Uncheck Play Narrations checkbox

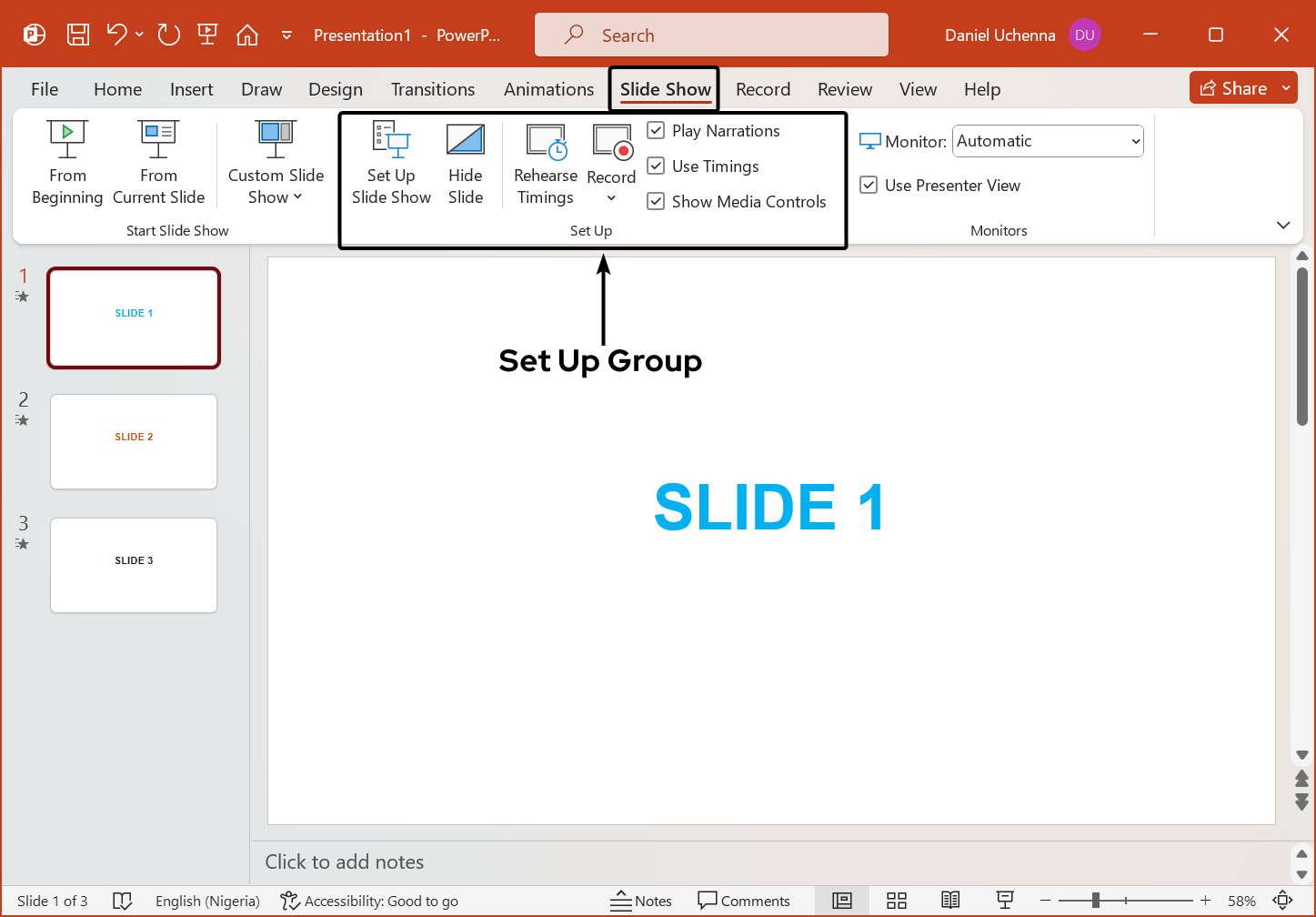(x=656, y=131)
